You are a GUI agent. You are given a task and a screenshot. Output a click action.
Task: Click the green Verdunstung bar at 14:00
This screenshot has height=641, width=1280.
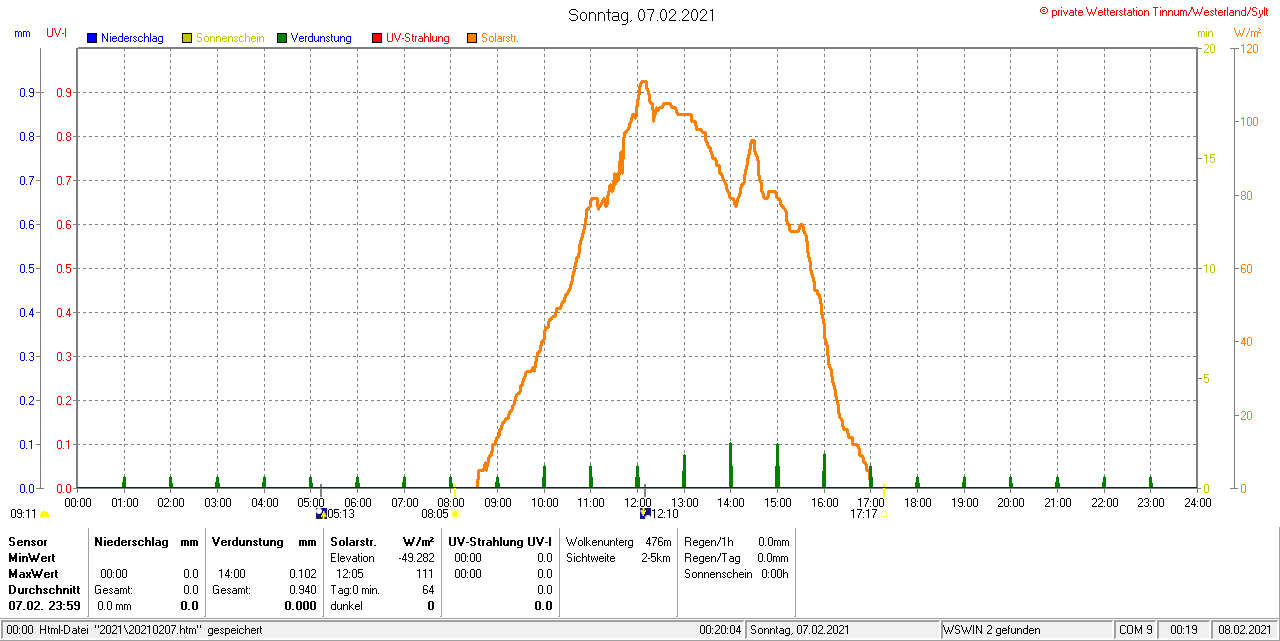[x=730, y=465]
